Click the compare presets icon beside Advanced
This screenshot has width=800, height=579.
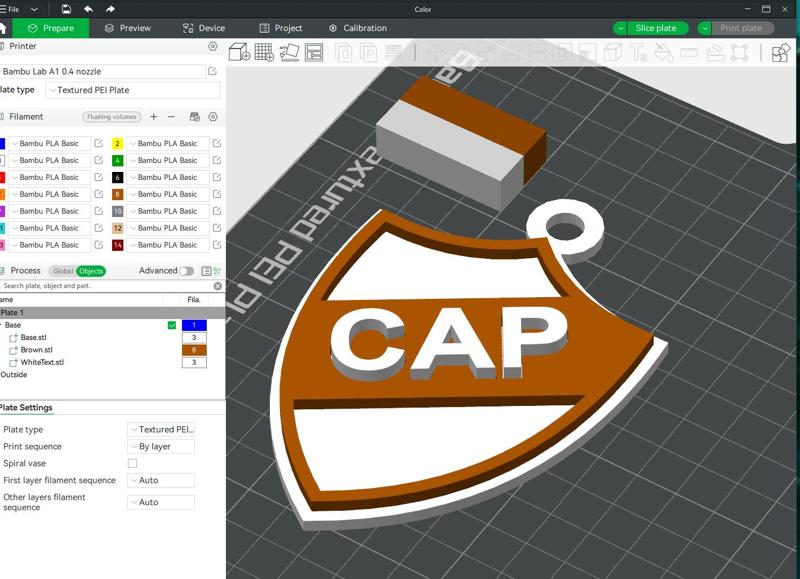(x=218, y=271)
